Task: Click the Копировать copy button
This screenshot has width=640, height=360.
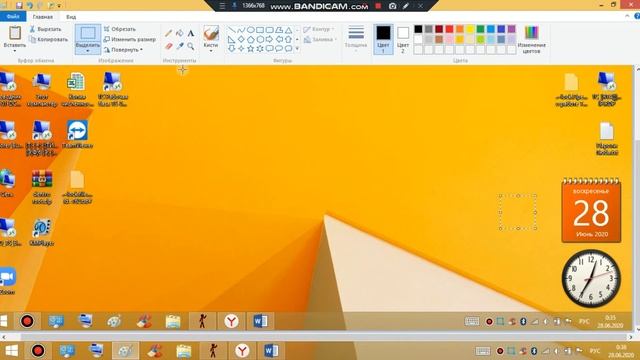Action: [49, 40]
